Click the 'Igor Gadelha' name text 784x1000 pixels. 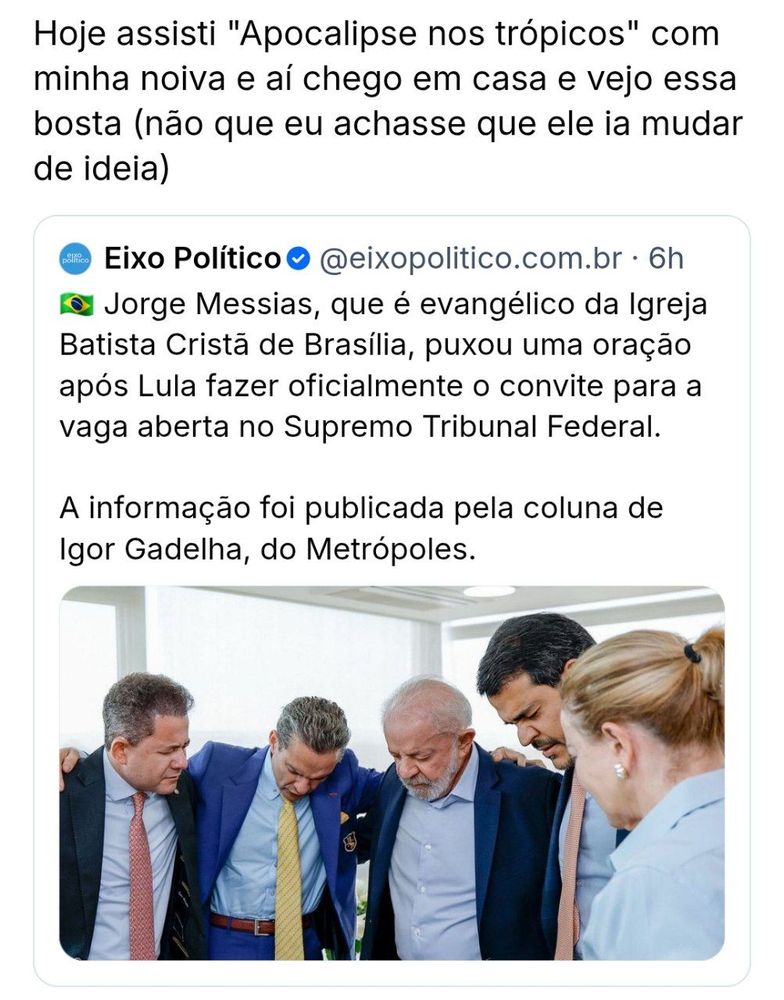(153, 549)
